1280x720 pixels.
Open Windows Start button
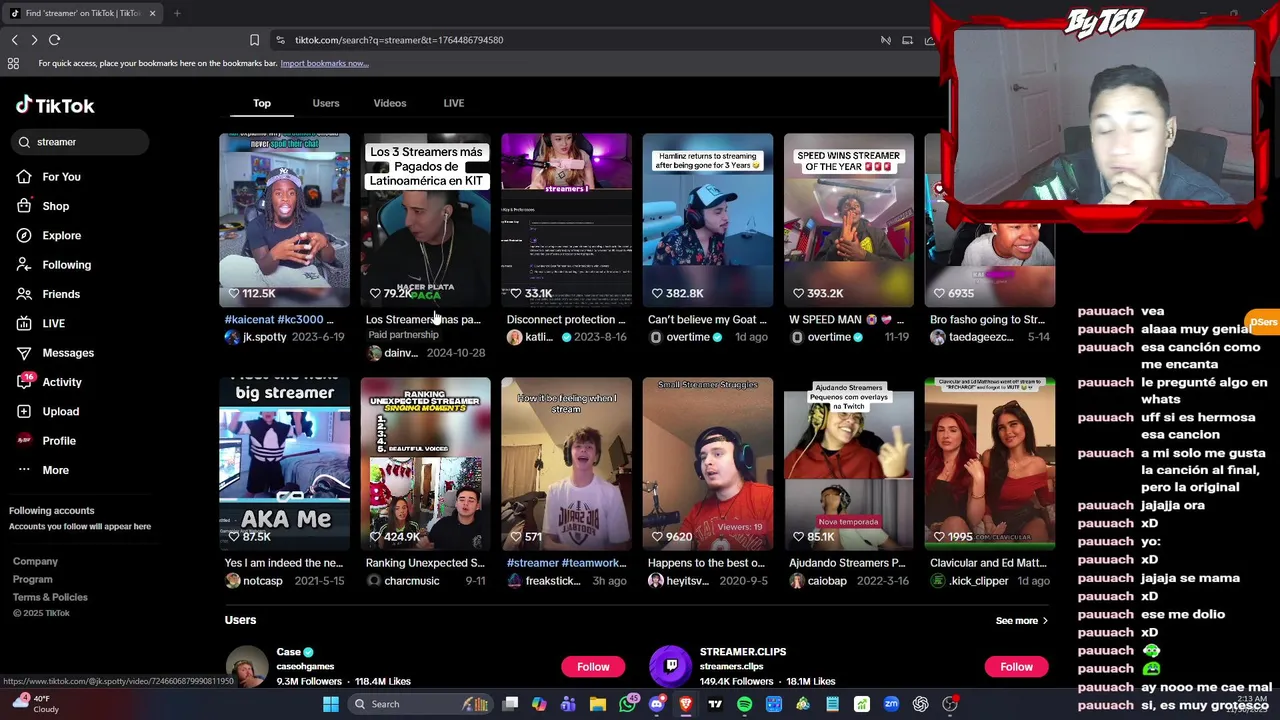[331, 704]
